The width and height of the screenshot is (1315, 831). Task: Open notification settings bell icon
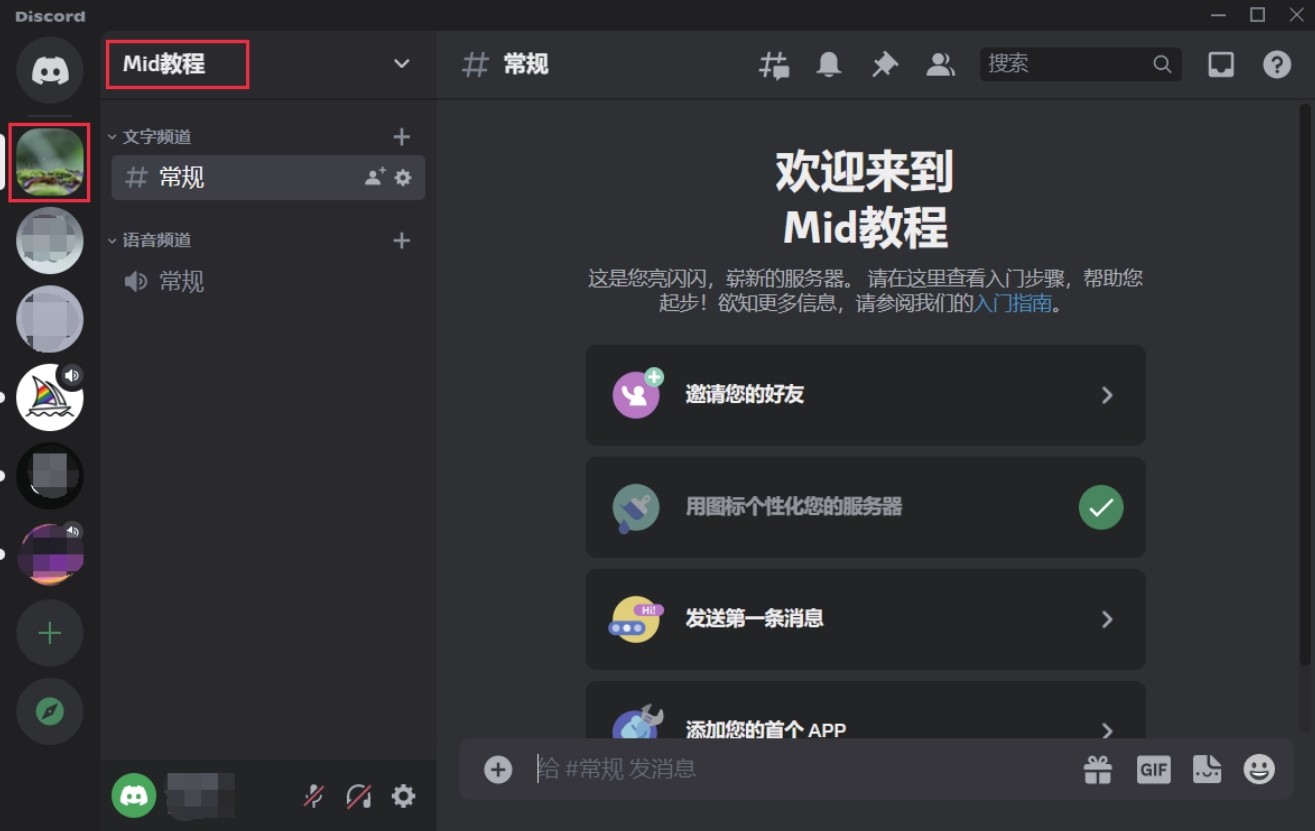(x=829, y=65)
